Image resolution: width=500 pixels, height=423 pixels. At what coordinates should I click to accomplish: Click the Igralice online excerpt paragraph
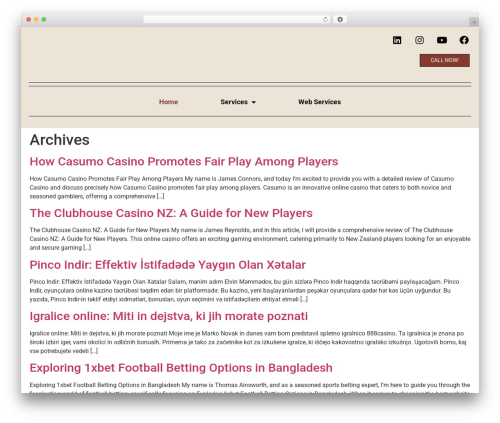click(248, 342)
